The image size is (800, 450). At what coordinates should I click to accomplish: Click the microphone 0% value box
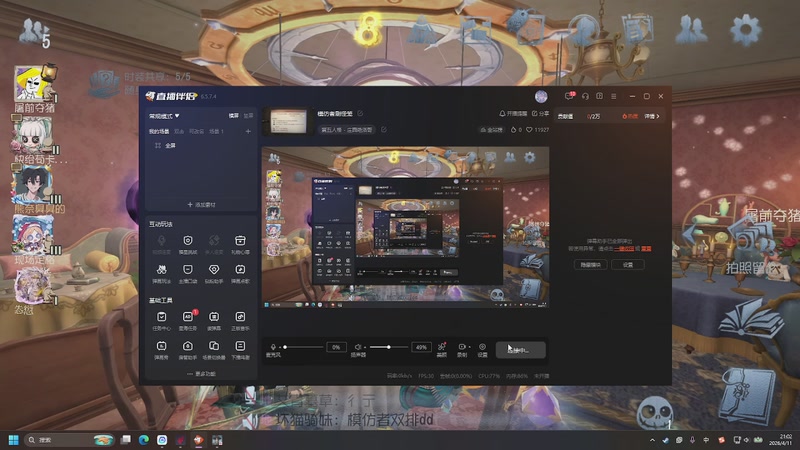[x=336, y=347]
